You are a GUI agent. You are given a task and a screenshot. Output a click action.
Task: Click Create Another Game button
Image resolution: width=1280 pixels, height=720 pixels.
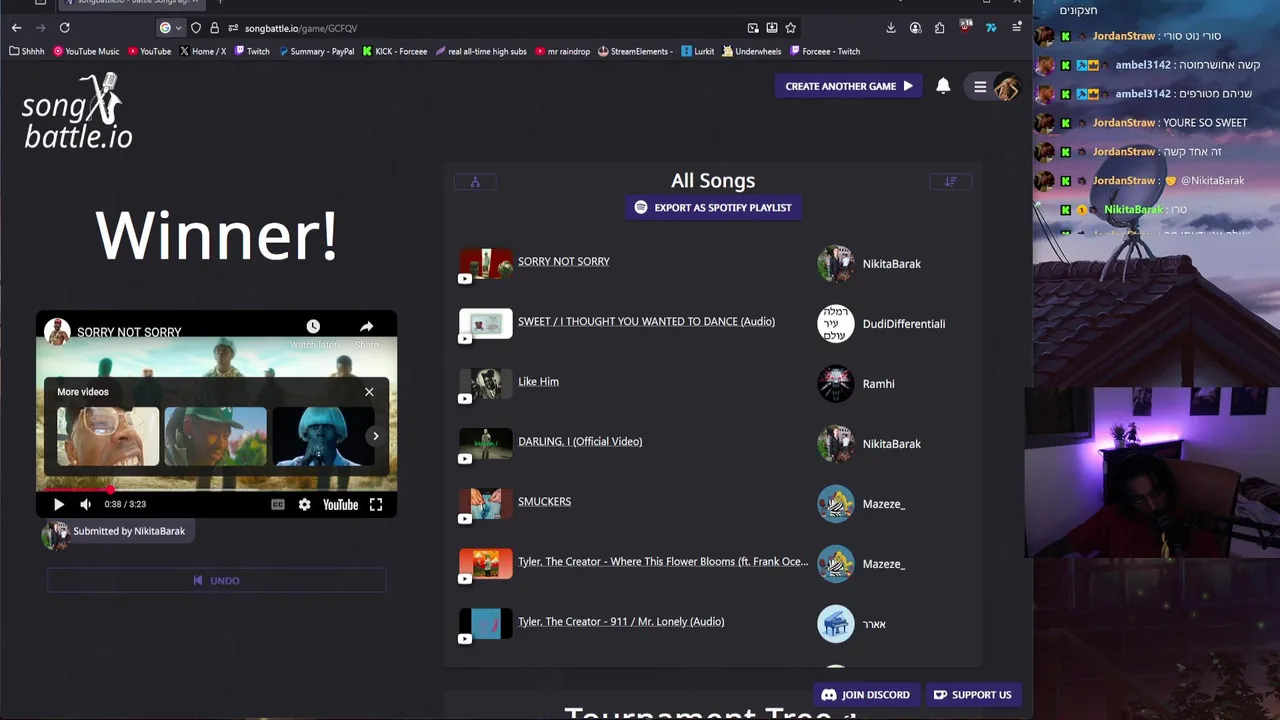point(849,86)
